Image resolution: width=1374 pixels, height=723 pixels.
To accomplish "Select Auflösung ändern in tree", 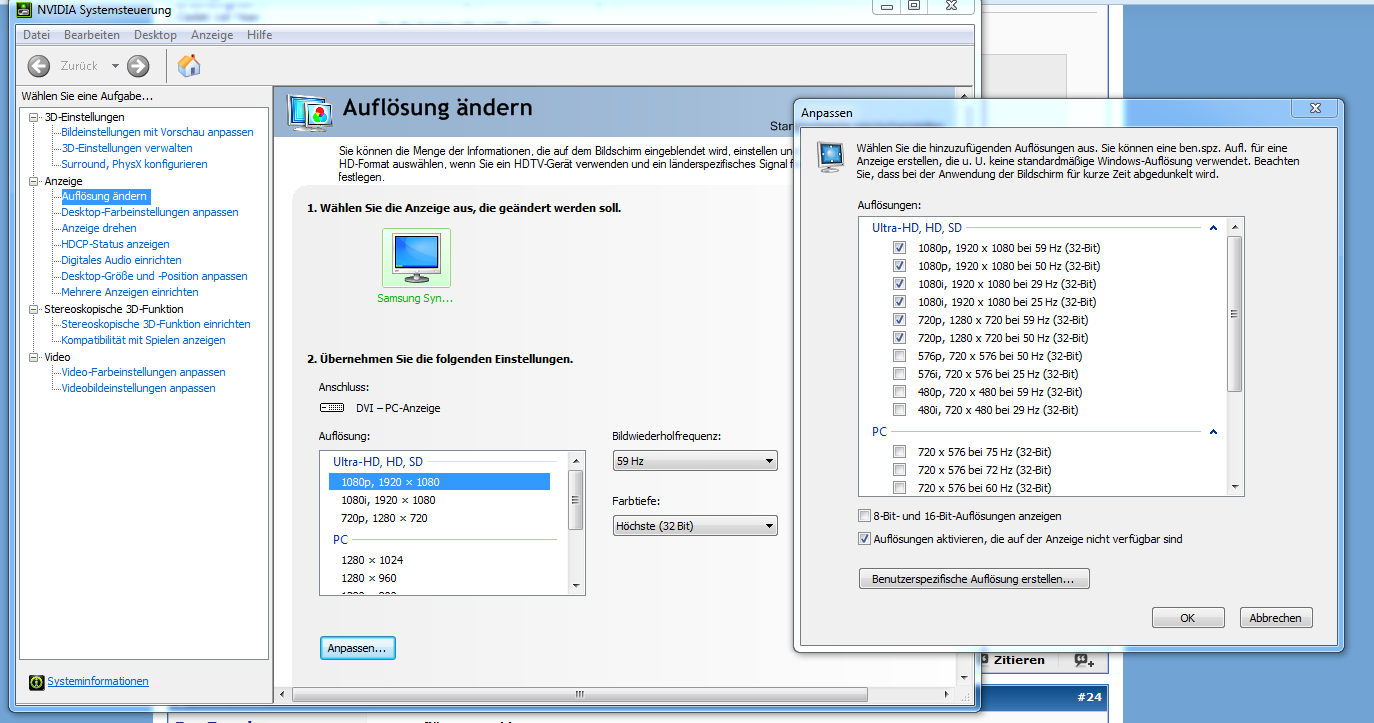I will [104, 196].
